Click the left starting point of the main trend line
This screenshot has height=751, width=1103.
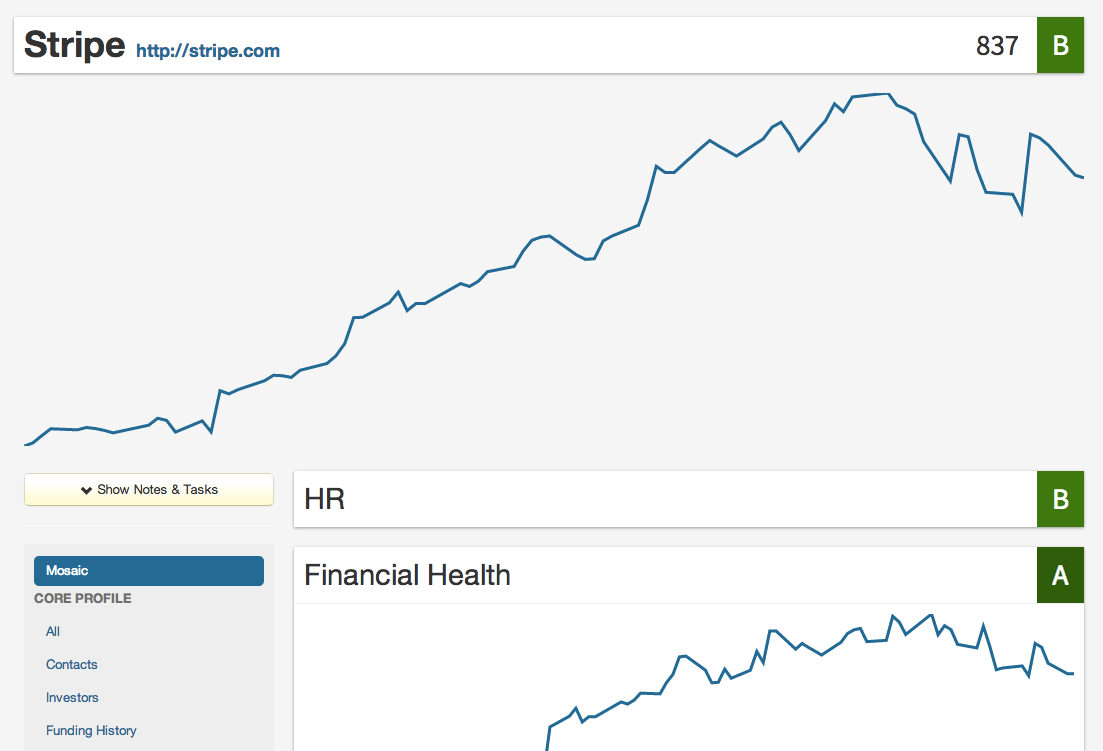(26, 444)
